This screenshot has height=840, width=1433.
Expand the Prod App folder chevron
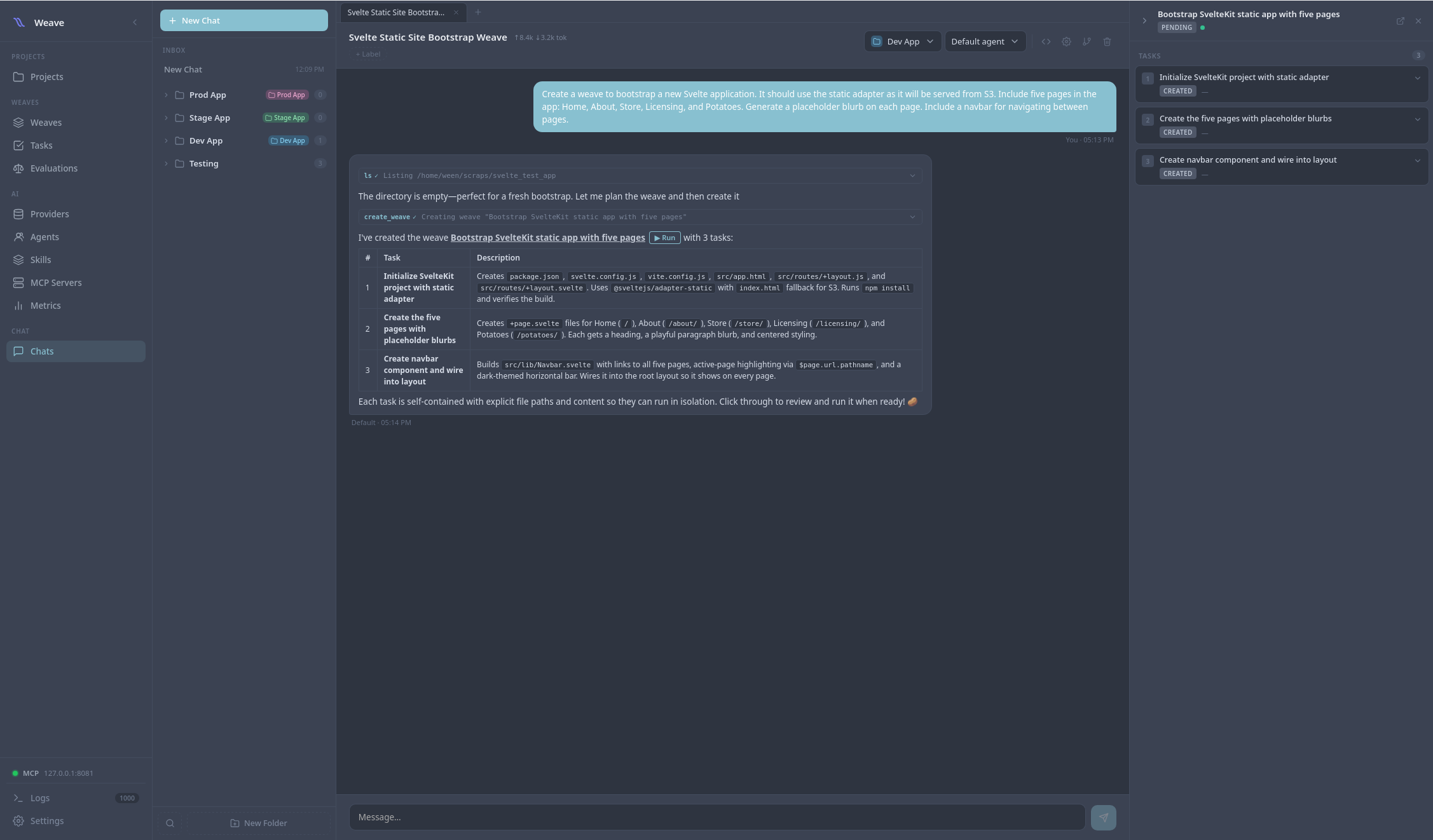167,95
